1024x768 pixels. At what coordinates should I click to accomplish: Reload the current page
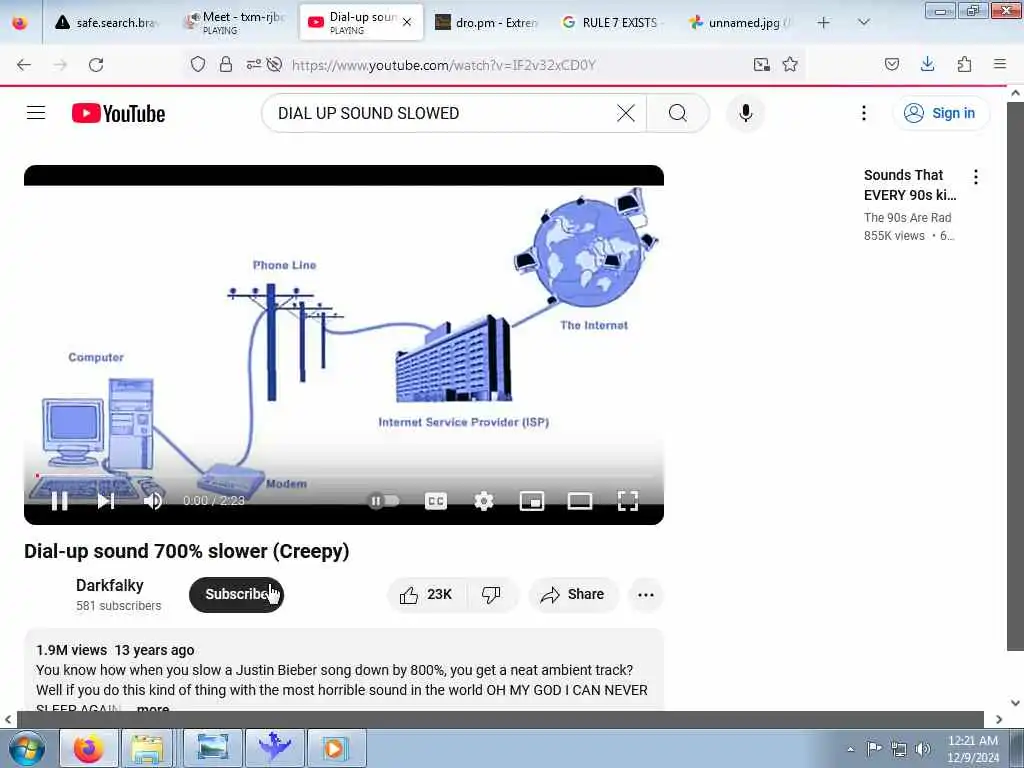(96, 65)
